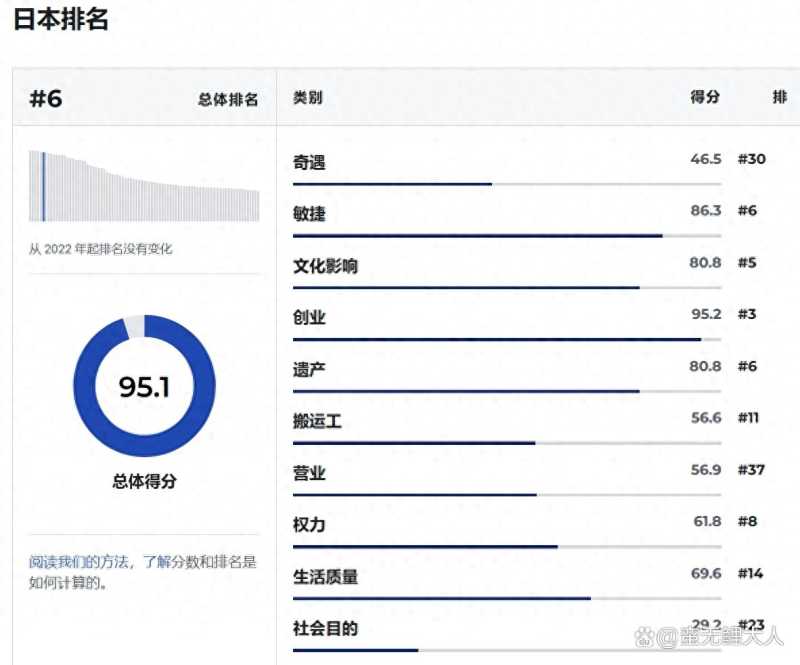Click the 95.1 overall score donut chart
The image size is (800, 665).
click(x=144, y=386)
